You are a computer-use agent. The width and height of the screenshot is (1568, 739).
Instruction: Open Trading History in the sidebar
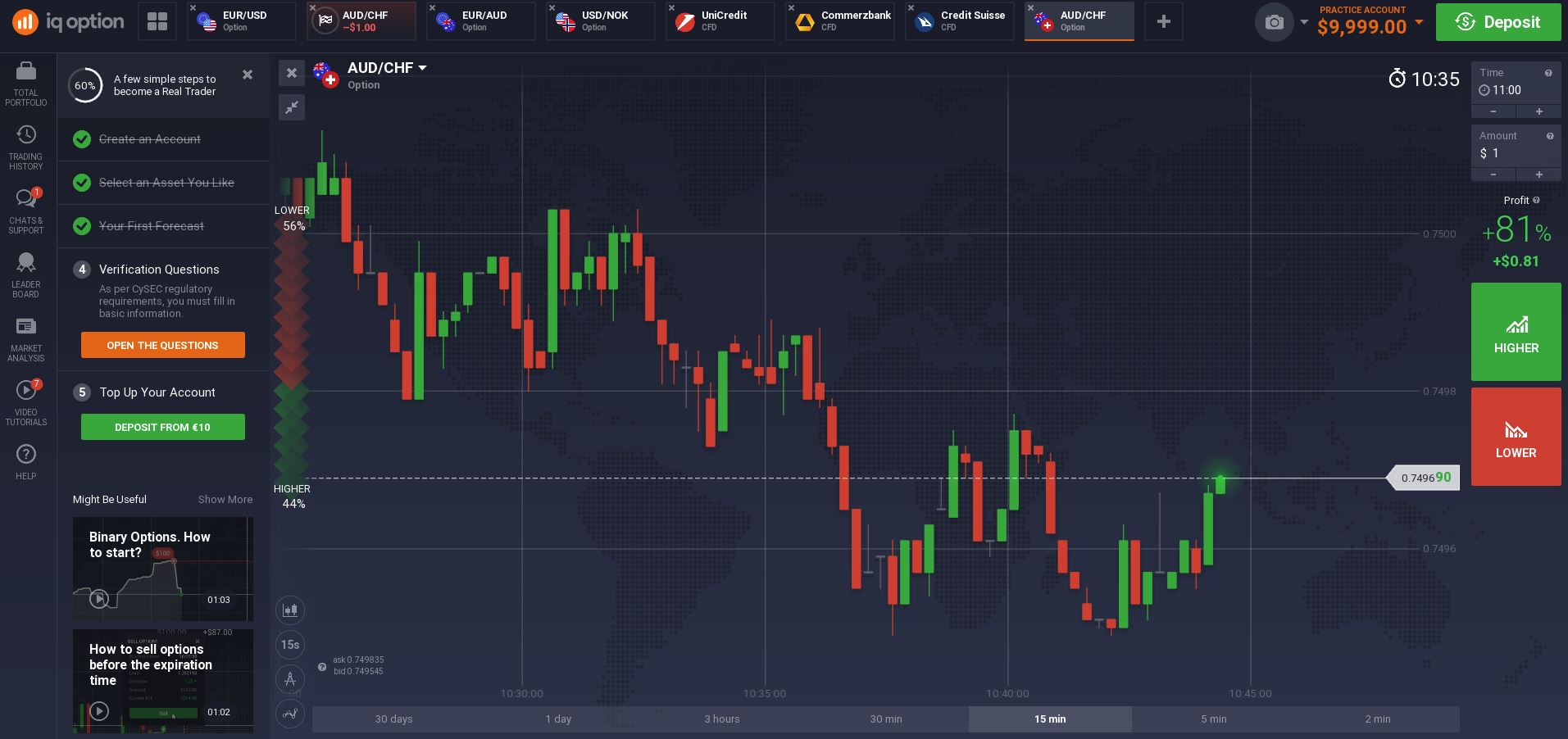(x=26, y=147)
